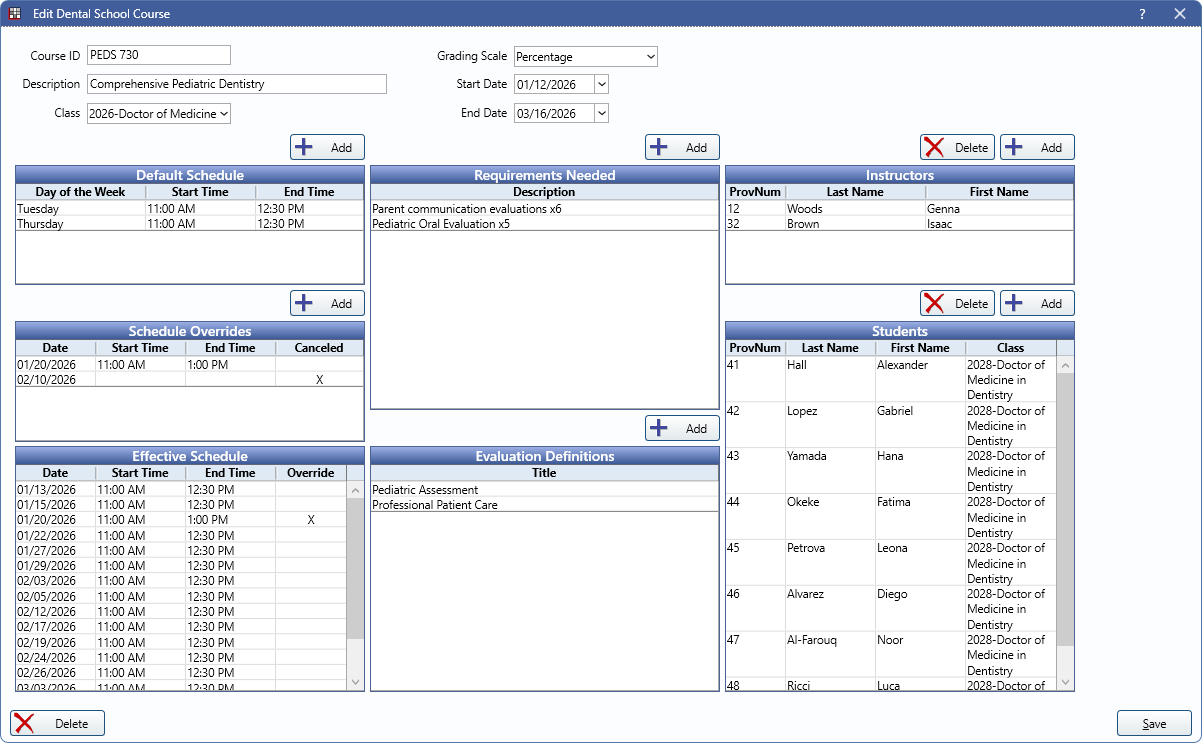Open the Start Date calendar picker
Viewport: 1202px width, 743px height.
click(x=601, y=85)
